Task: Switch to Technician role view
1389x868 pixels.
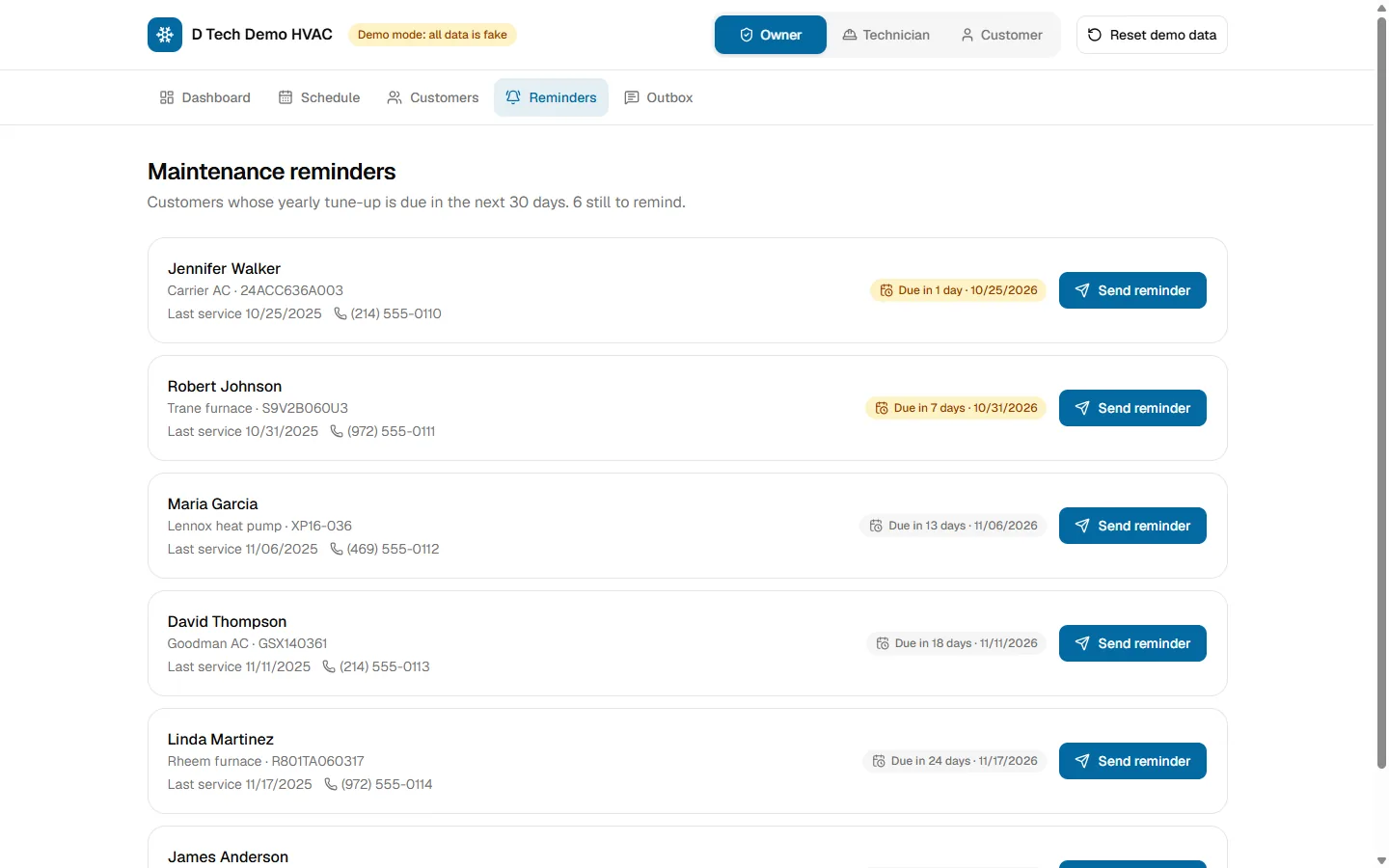Action: pos(885,35)
